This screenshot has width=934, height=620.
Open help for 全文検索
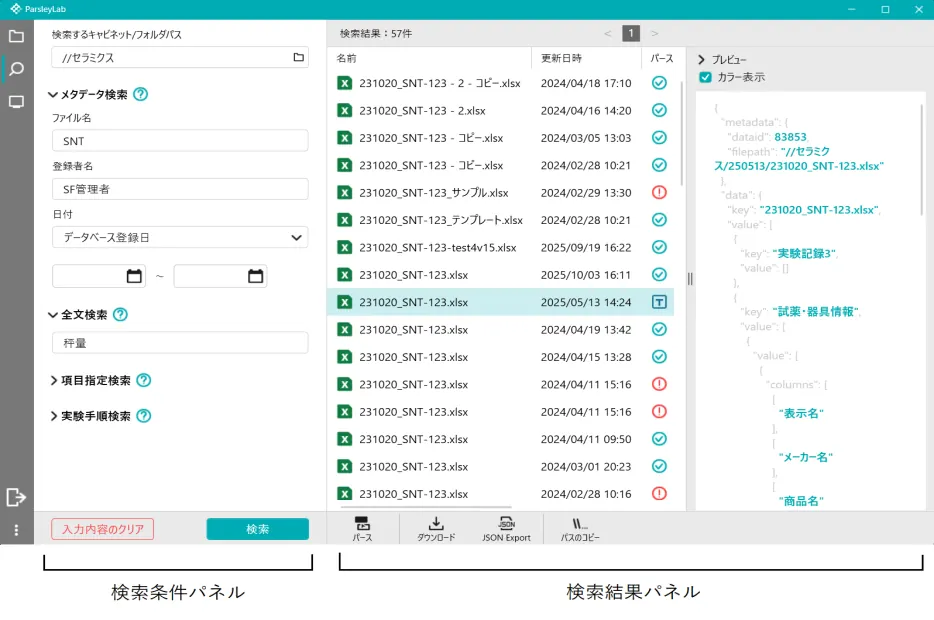(120, 314)
